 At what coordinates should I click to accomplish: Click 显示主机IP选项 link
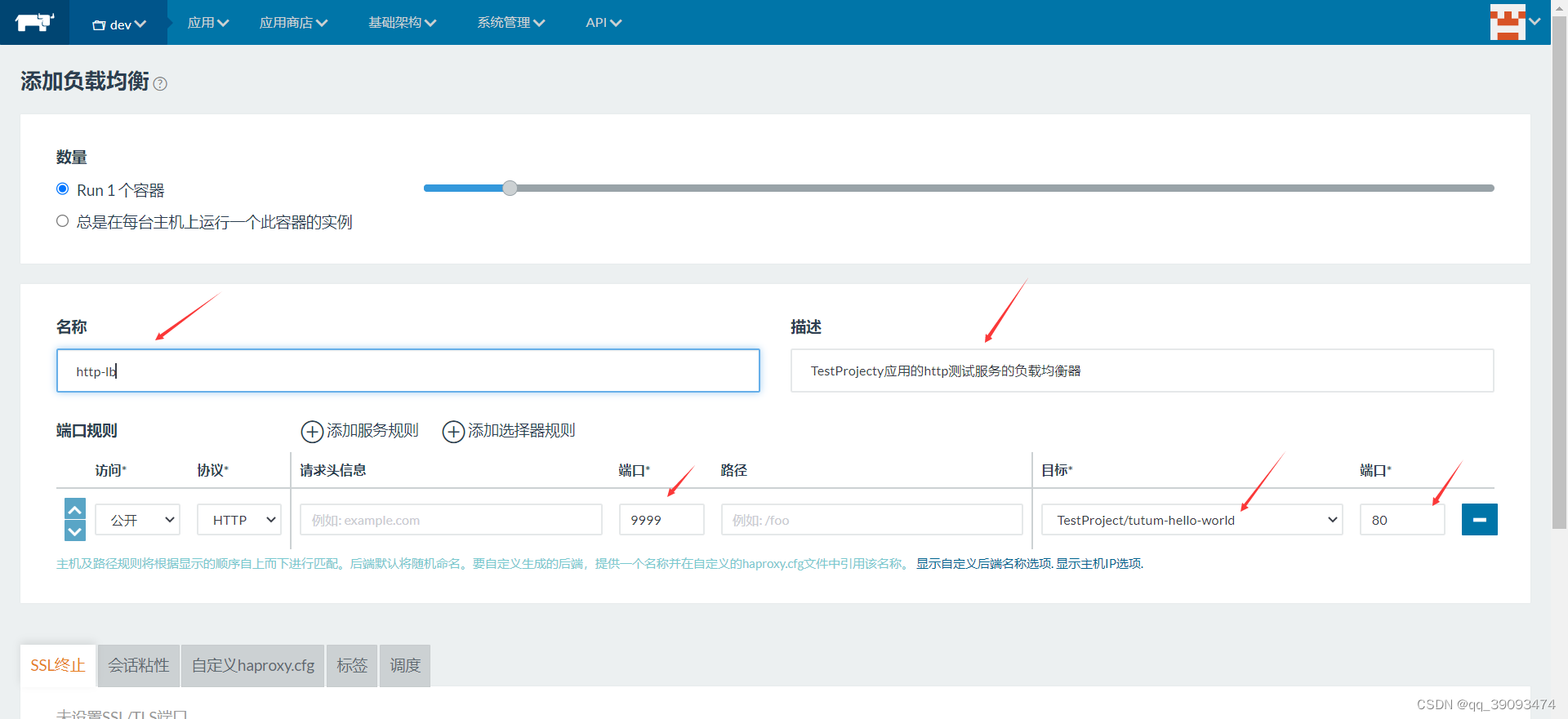coord(1098,564)
